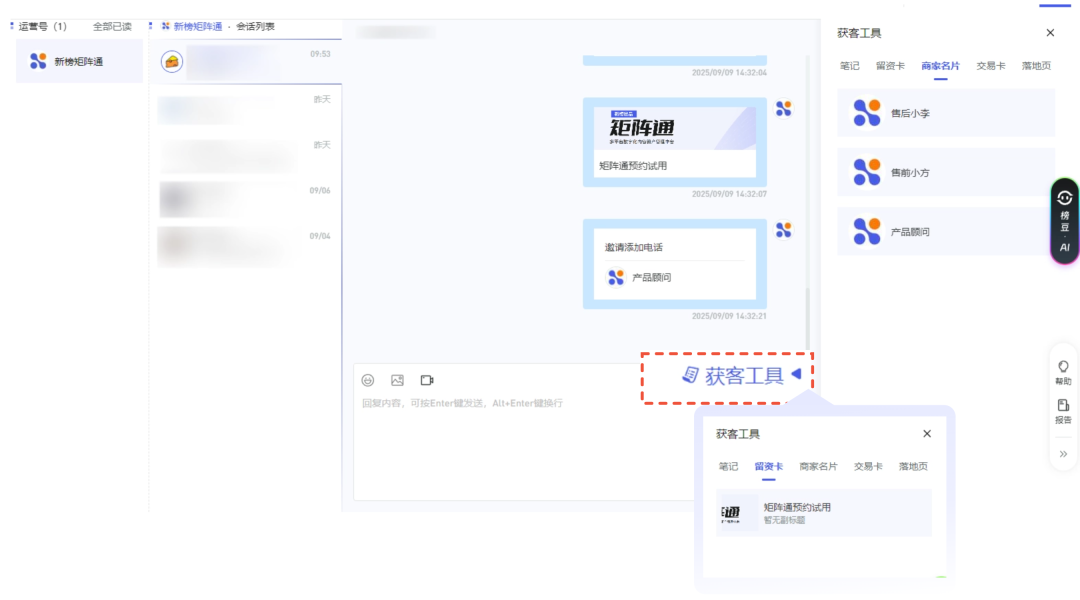Switch to 笔记 tab in popup panel
This screenshot has height=600, width=1080.
coord(728,466)
